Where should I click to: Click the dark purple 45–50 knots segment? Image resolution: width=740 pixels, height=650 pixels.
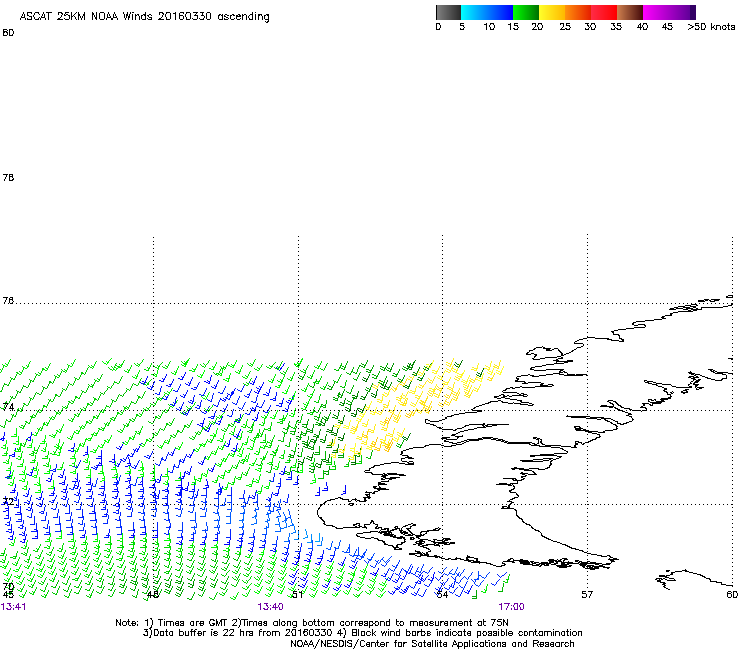[x=682, y=12]
